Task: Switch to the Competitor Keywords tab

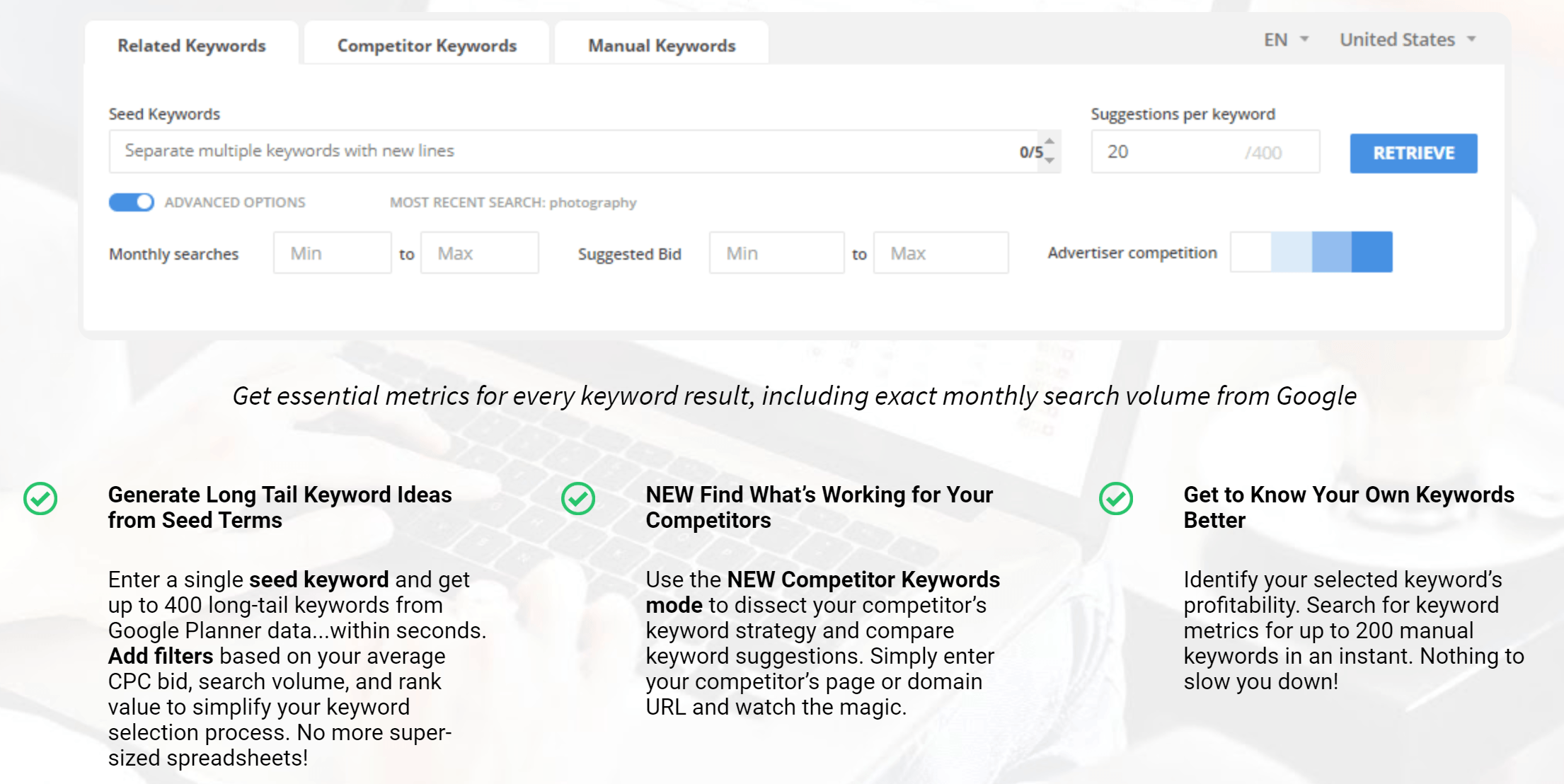Action: tap(427, 45)
